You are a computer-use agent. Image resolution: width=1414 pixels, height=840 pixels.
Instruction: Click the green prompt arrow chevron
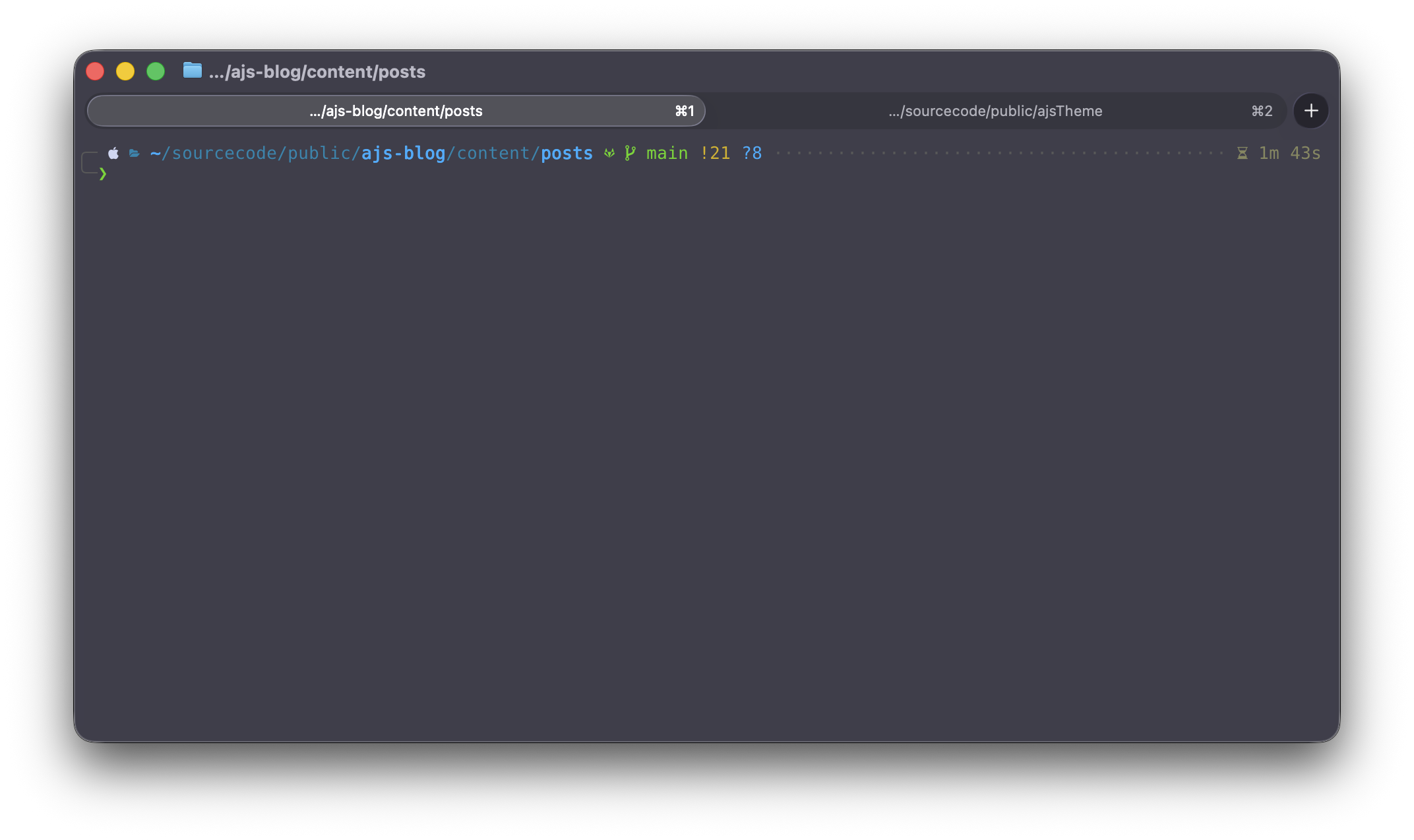point(104,174)
